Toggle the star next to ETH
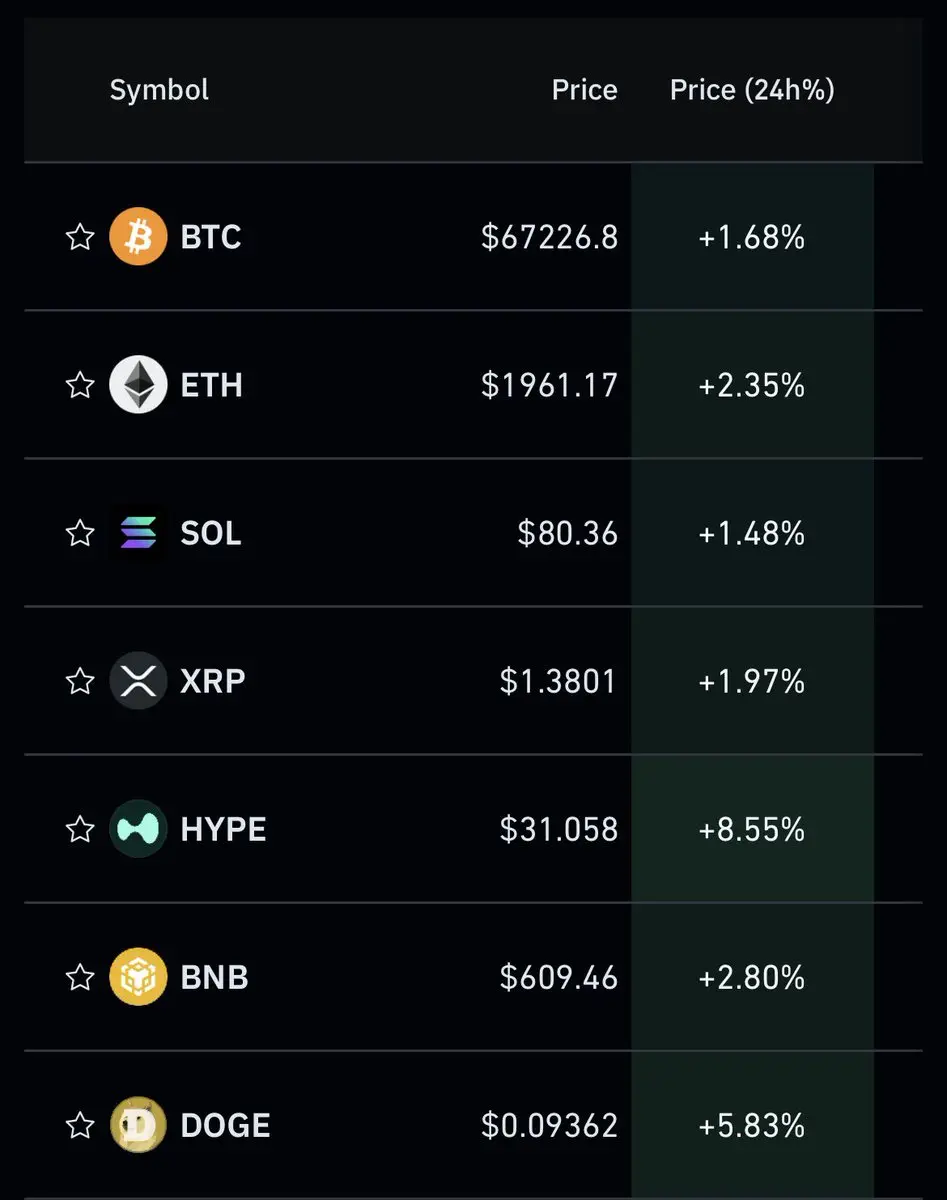Image resolution: width=947 pixels, height=1200 pixels. (79, 385)
